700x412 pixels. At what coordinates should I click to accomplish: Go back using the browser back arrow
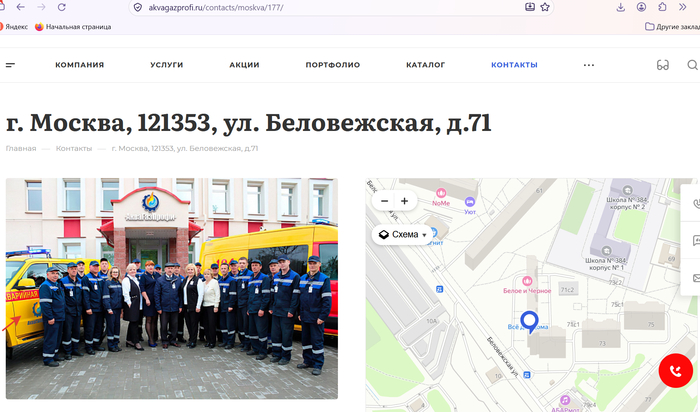click(x=21, y=7)
